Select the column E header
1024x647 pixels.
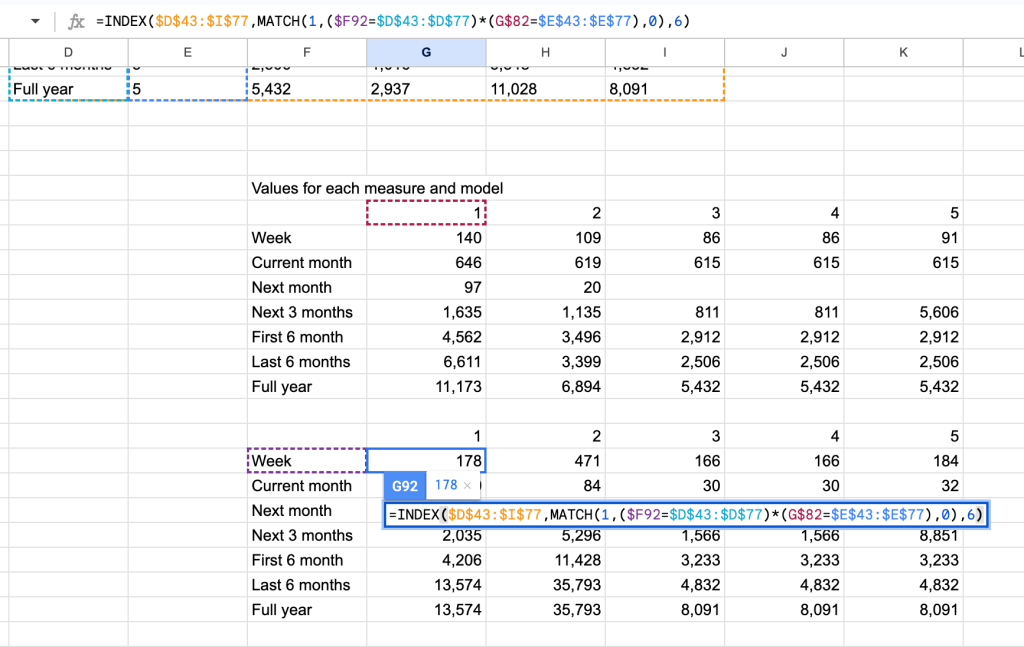[x=187, y=52]
